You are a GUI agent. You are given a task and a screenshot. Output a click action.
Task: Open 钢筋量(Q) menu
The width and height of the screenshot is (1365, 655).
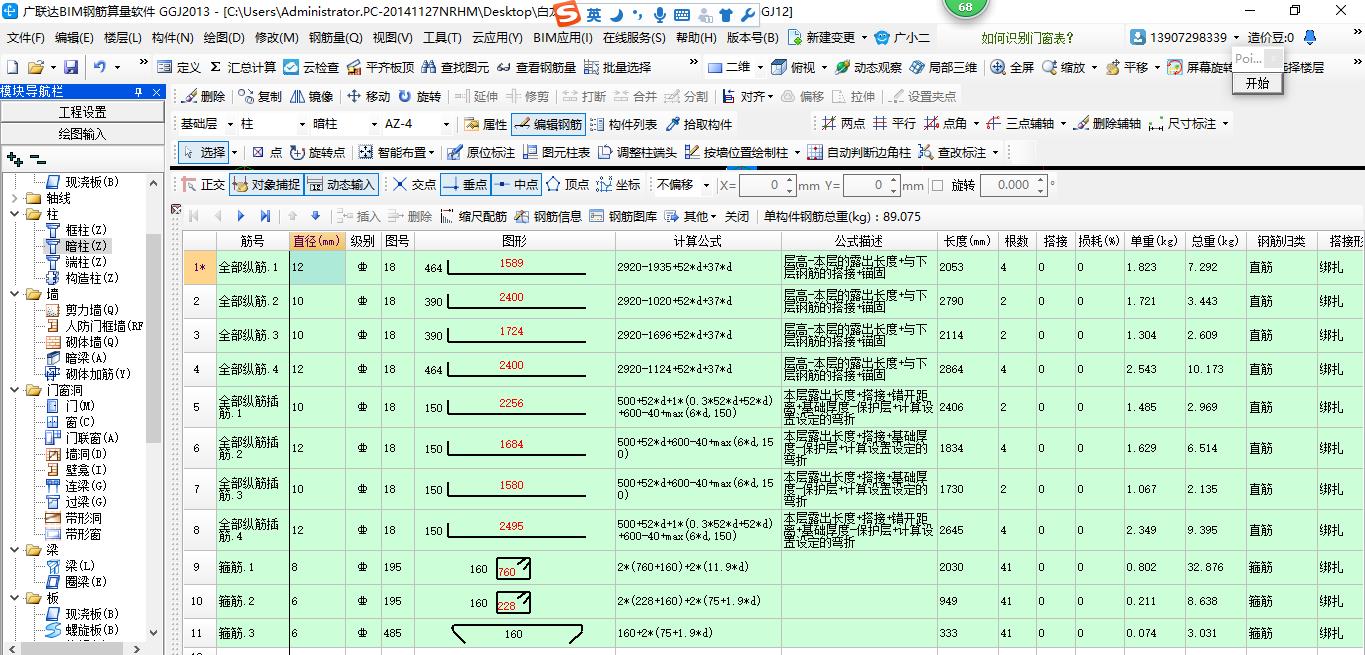coord(335,38)
